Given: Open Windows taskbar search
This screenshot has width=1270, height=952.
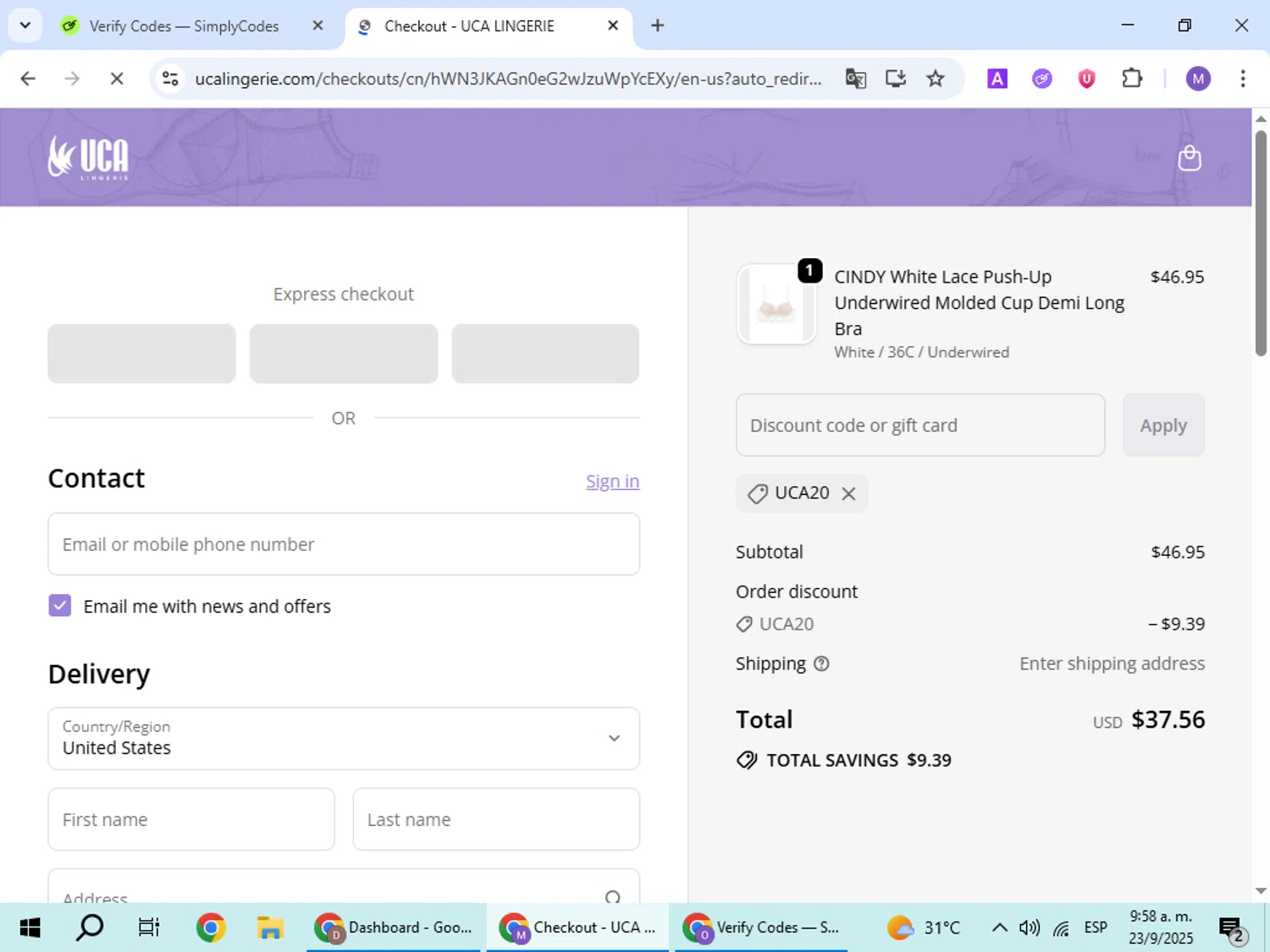Looking at the screenshot, I should click(90, 928).
